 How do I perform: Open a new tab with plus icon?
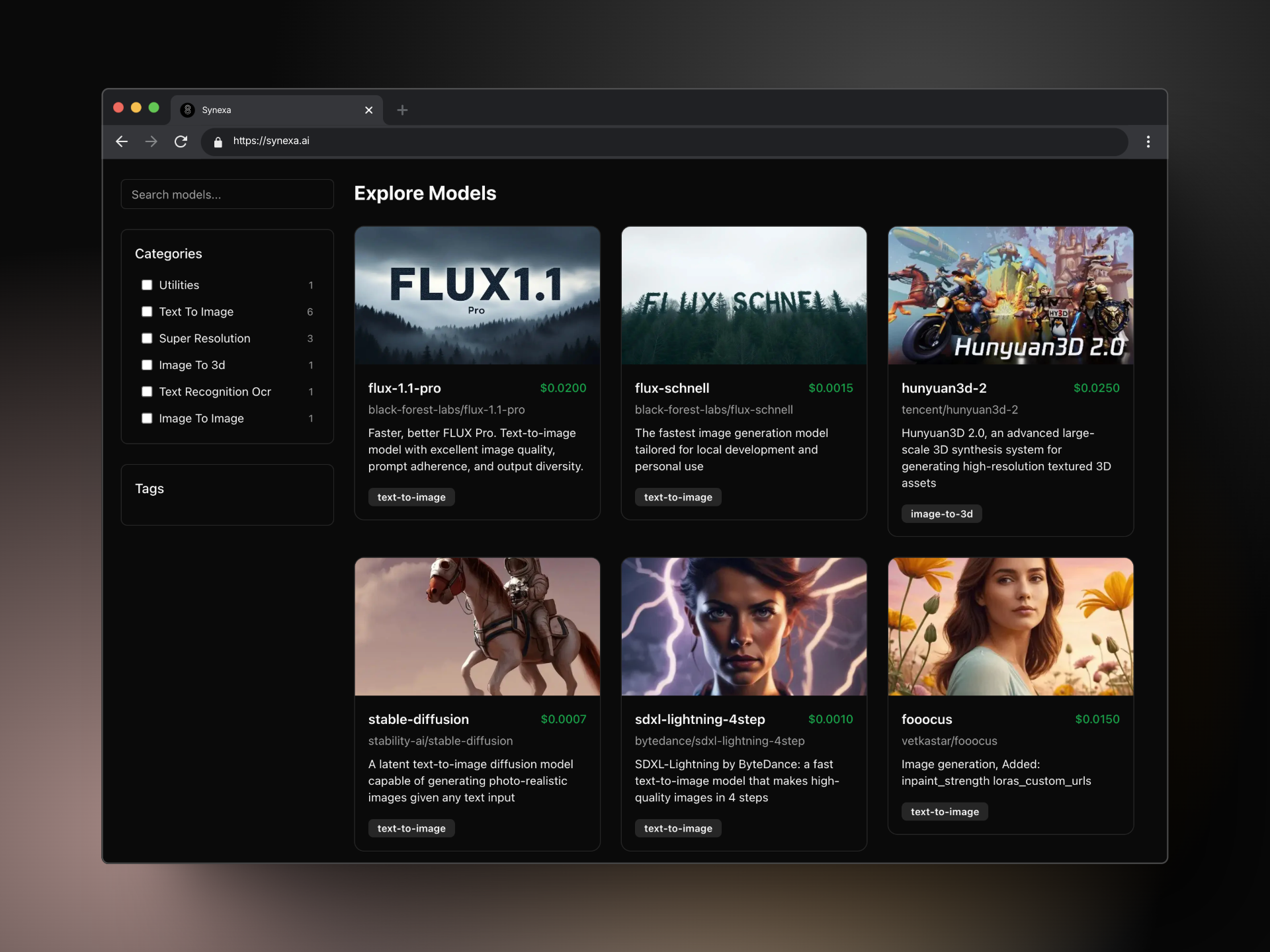coord(402,110)
